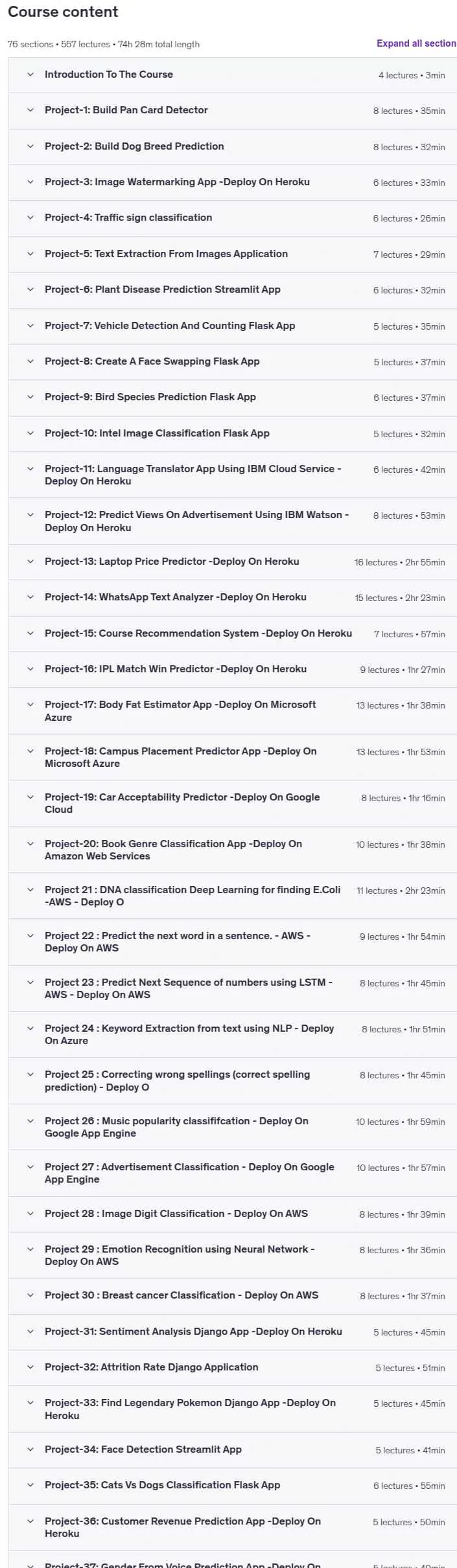
Task: Expand Project-4: Traffic sign classification
Action: point(232,218)
